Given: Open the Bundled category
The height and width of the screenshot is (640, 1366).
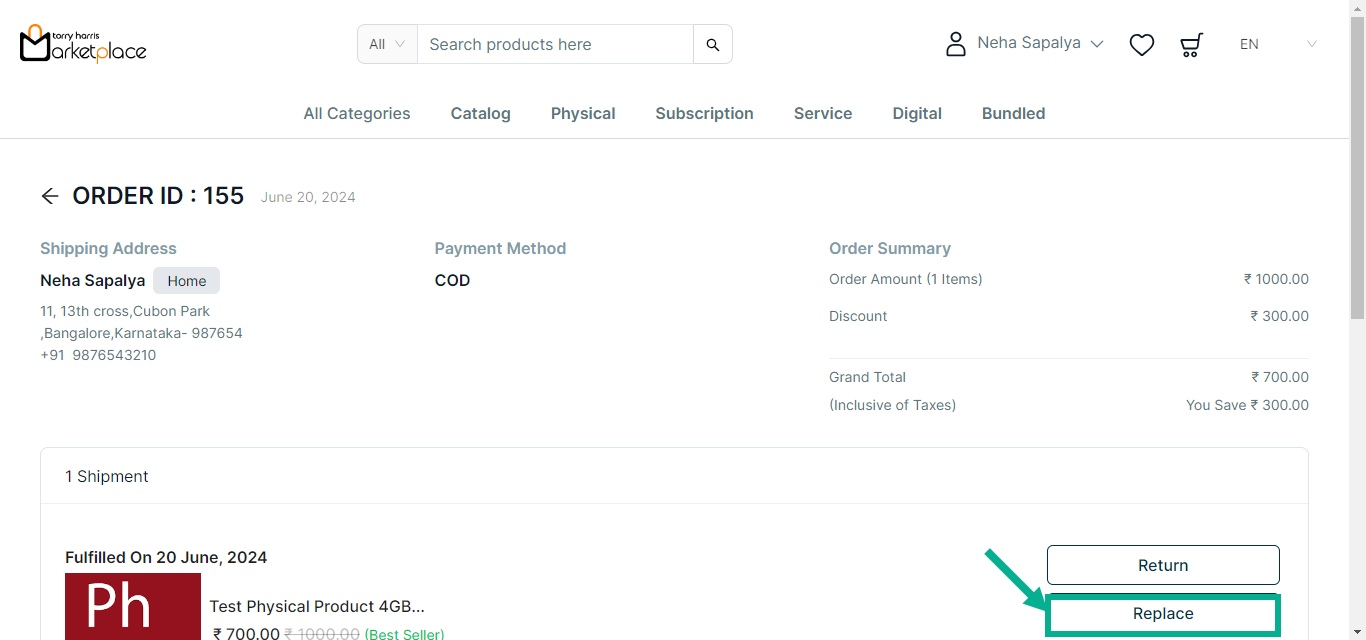Looking at the screenshot, I should (x=1013, y=114).
